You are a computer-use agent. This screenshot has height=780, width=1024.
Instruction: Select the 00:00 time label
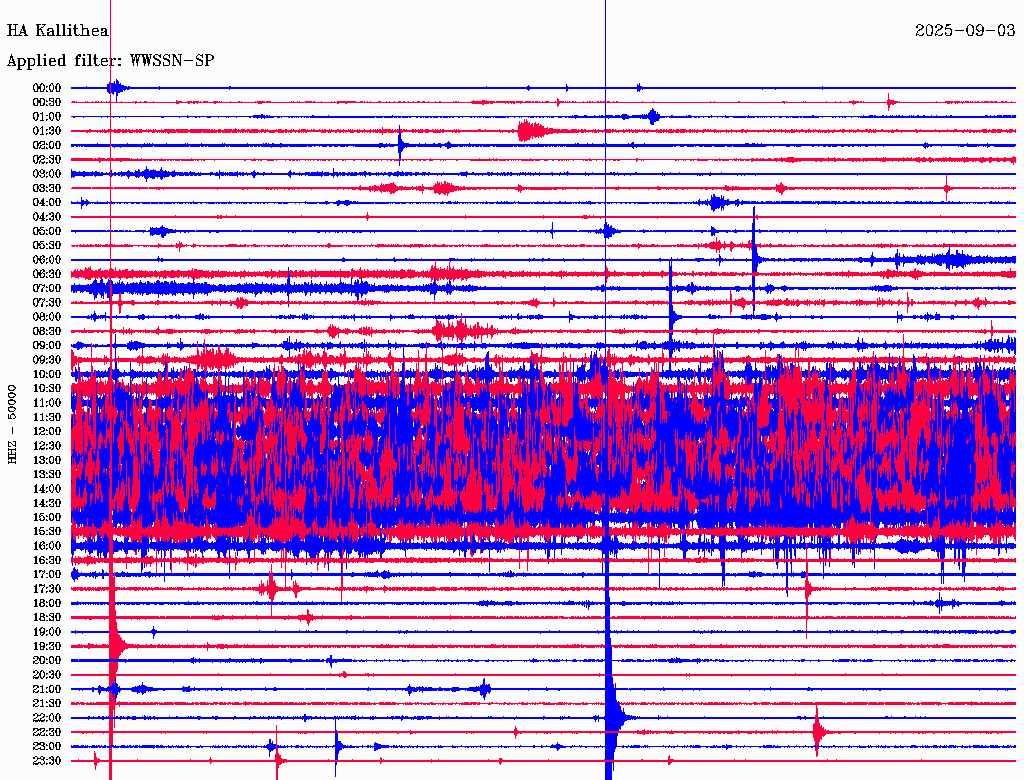coord(47,88)
